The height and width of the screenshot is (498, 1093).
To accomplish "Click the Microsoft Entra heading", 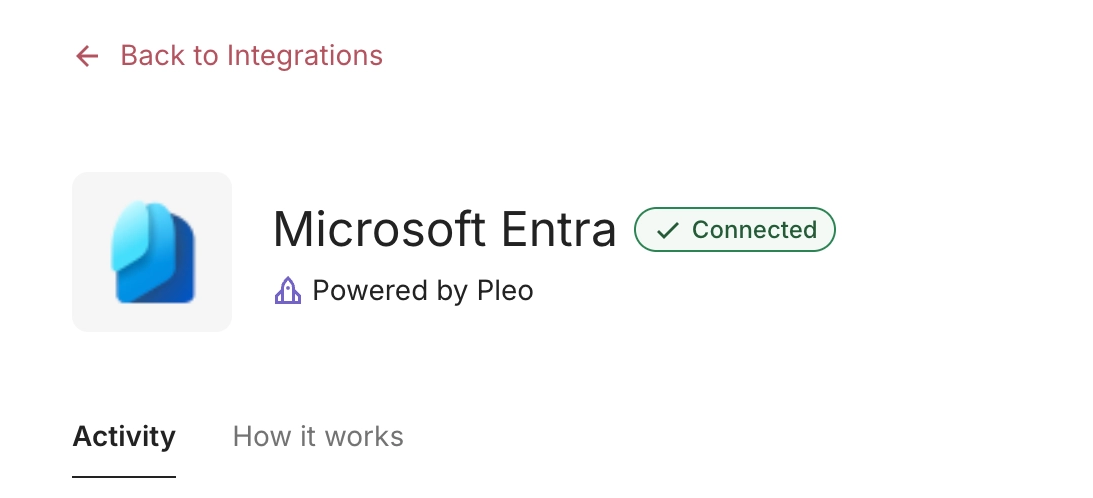I will tap(445, 230).
